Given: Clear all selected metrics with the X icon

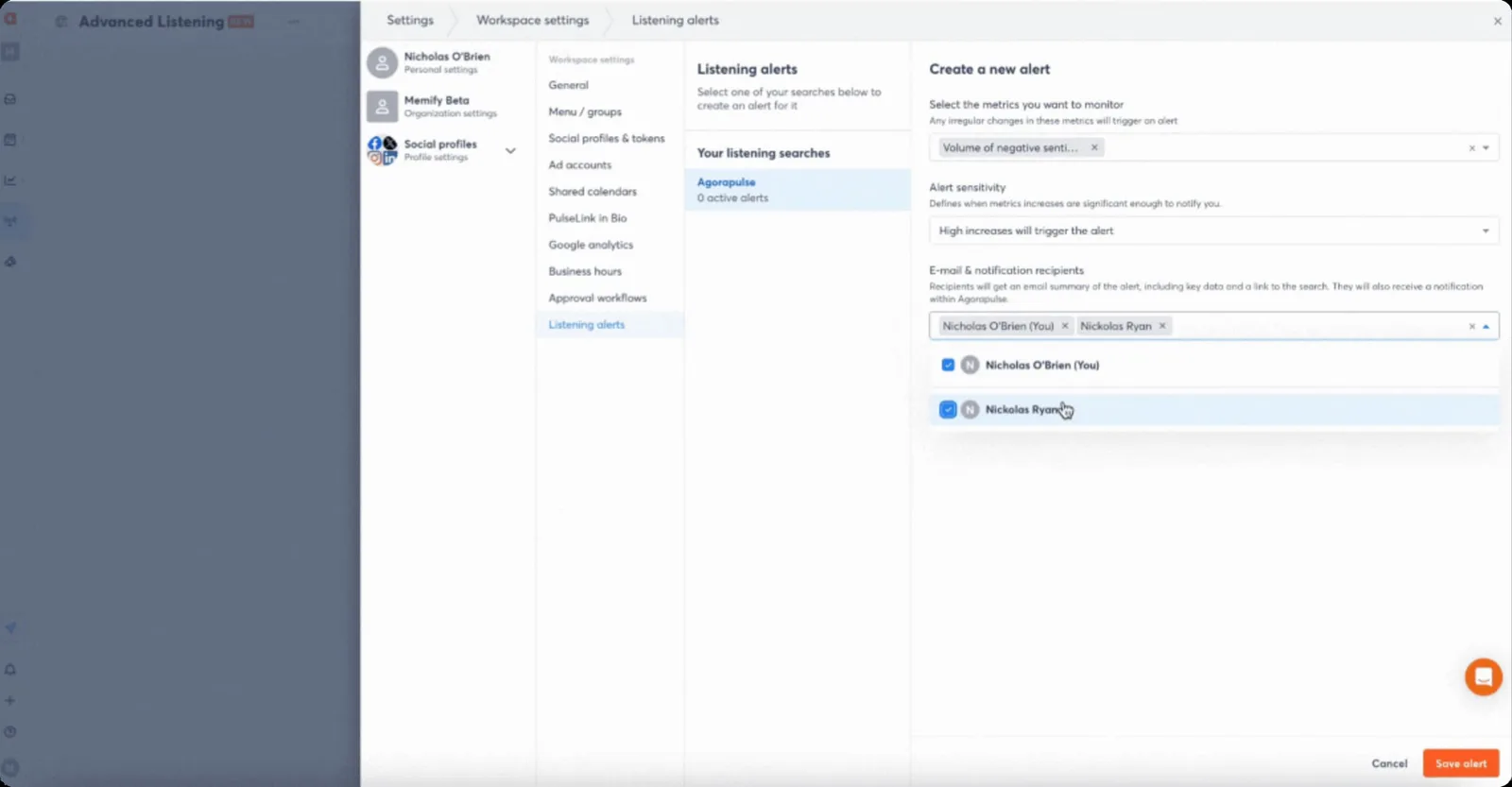Looking at the screenshot, I should 1471,148.
